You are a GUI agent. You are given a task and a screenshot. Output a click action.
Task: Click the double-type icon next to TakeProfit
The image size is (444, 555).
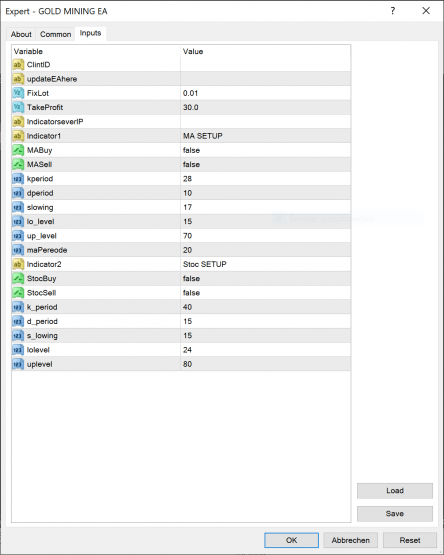pos(18,107)
